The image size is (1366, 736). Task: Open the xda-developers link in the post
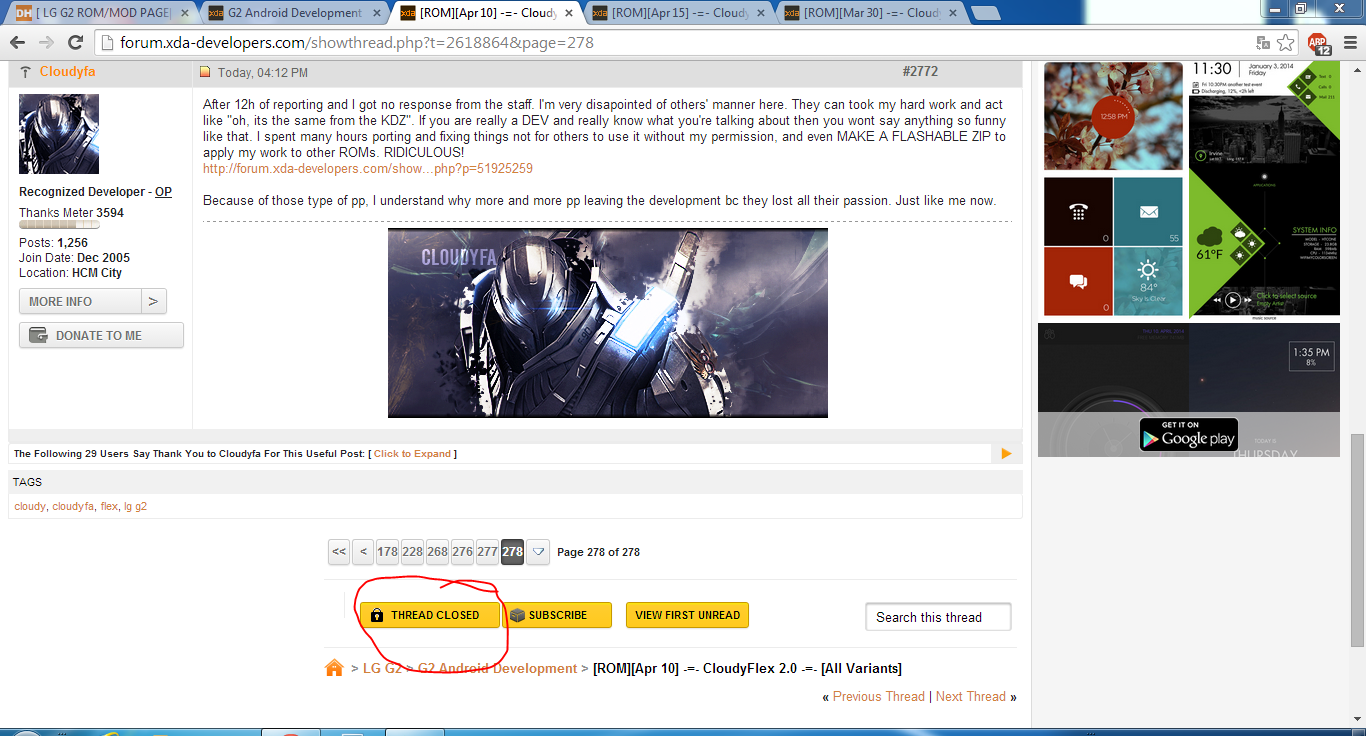[x=367, y=169]
